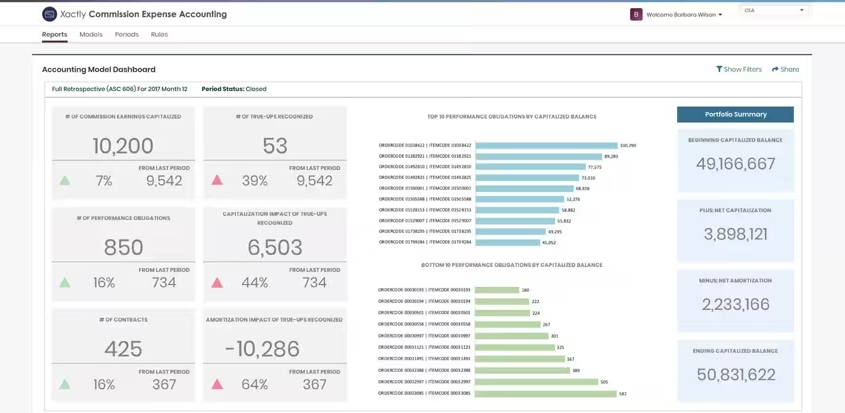Go to the Rules tab
The image size is (845, 413).
point(160,35)
